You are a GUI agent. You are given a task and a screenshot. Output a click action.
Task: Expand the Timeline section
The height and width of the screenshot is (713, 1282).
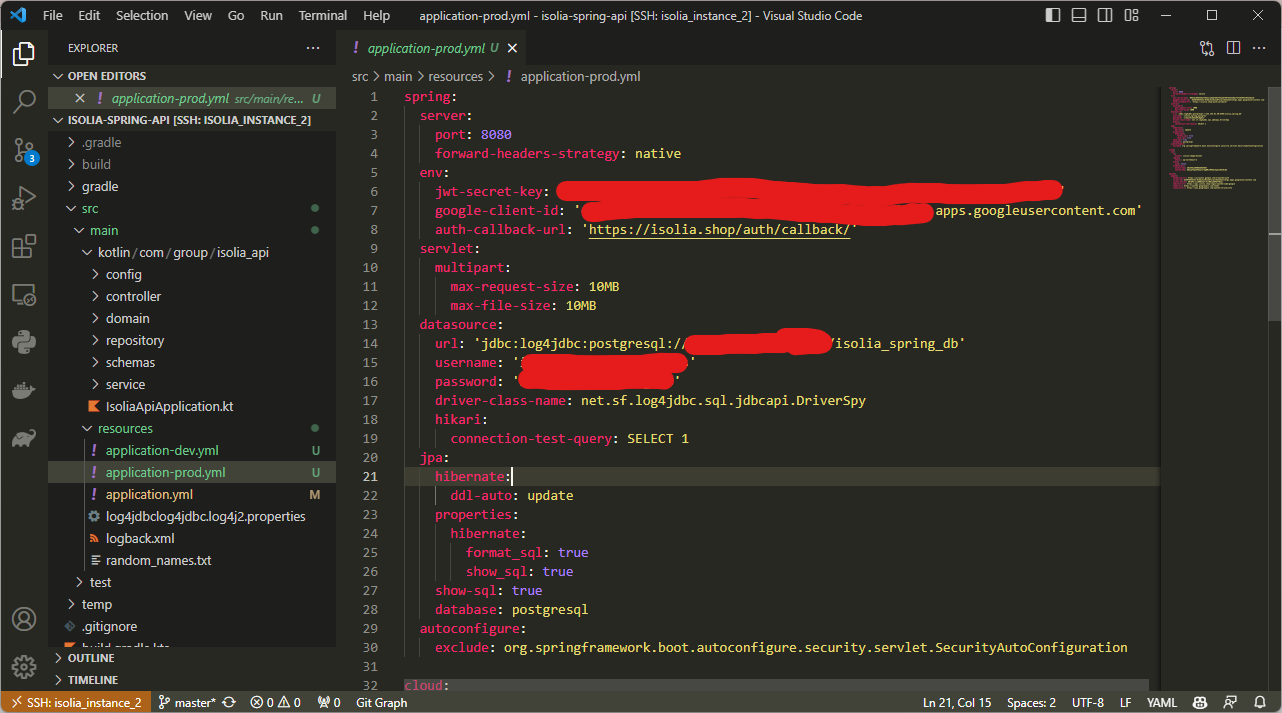tap(192, 680)
